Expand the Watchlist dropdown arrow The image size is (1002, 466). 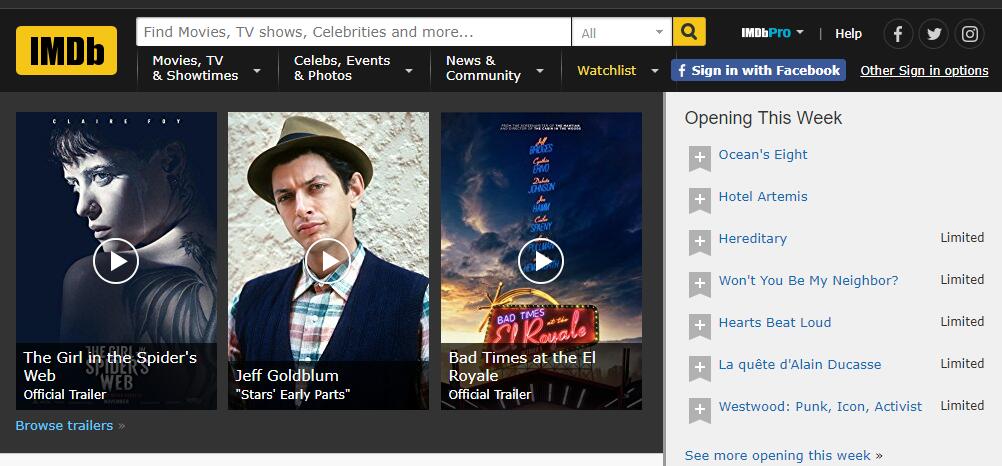pos(654,71)
